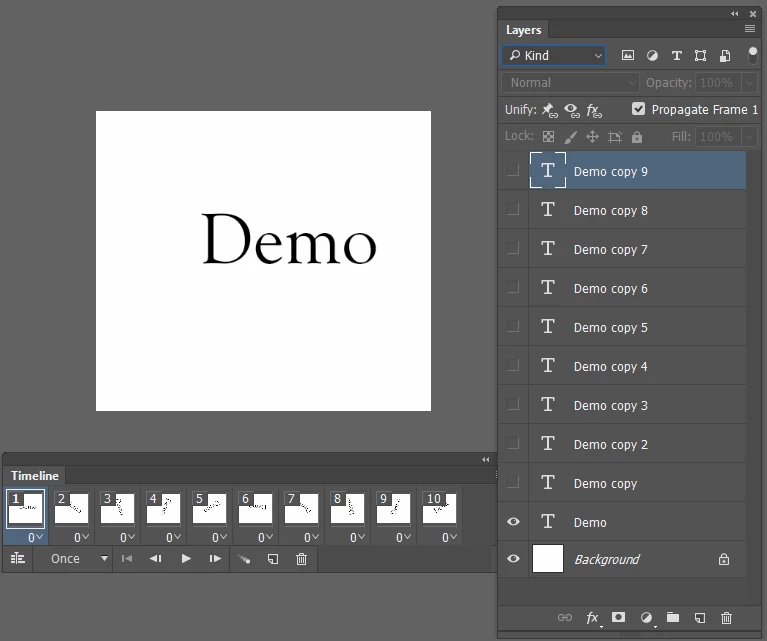767x641 pixels.
Task: Click the Fill value field
Action: point(718,137)
